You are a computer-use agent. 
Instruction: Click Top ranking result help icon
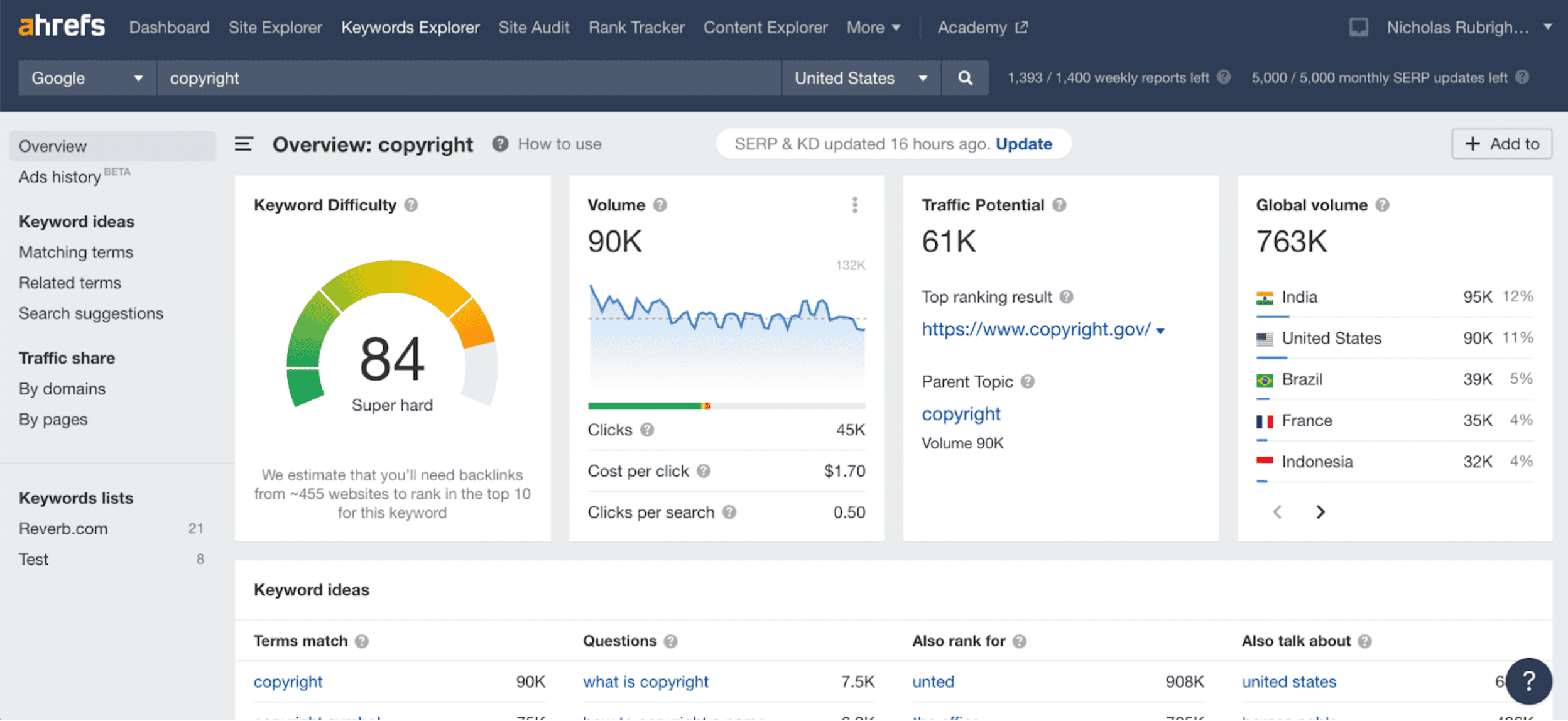click(x=1066, y=296)
